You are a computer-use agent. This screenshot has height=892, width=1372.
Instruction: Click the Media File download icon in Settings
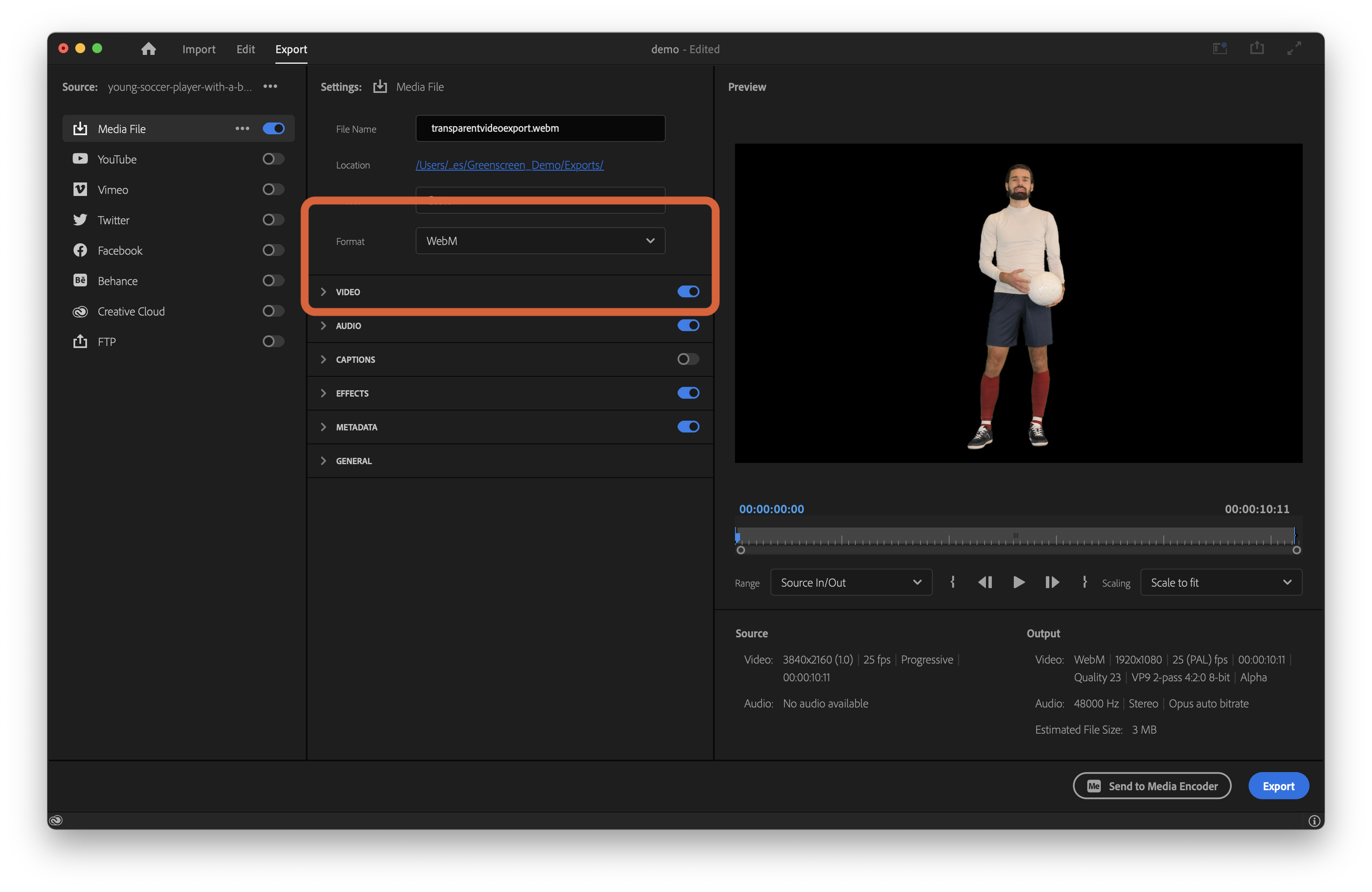380,87
